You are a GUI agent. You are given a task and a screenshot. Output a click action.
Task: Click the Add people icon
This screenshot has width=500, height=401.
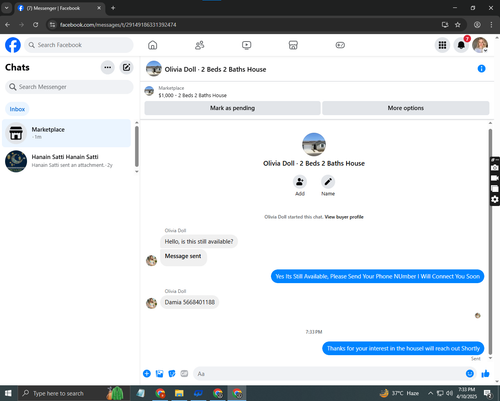point(300,182)
